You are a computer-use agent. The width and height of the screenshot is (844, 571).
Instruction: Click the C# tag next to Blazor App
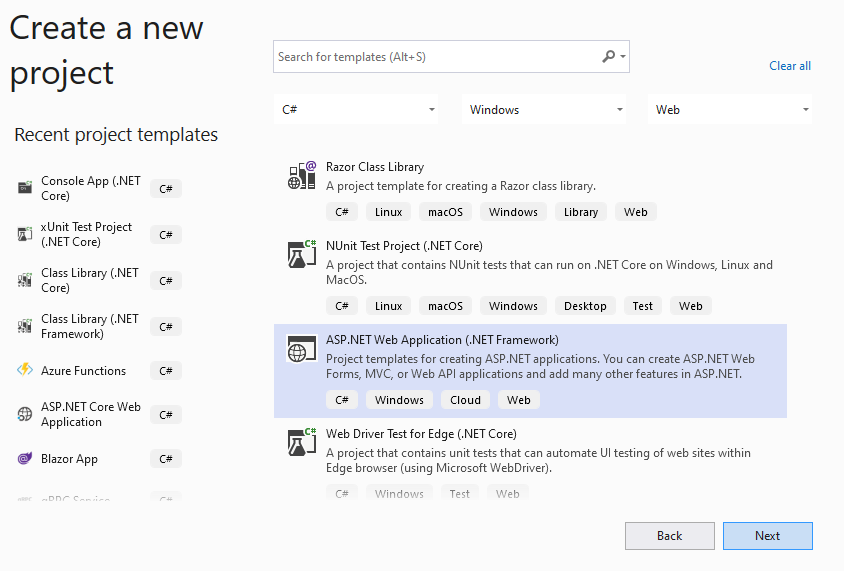[x=166, y=459]
